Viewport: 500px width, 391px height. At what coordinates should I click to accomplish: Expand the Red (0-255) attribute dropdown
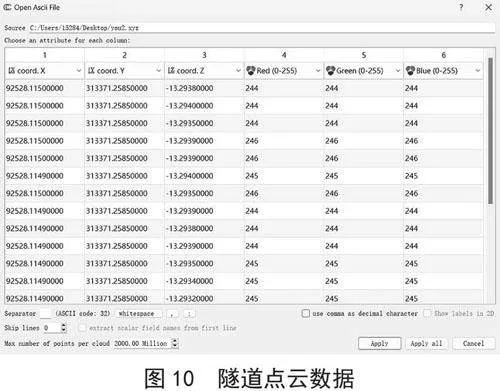pos(284,71)
